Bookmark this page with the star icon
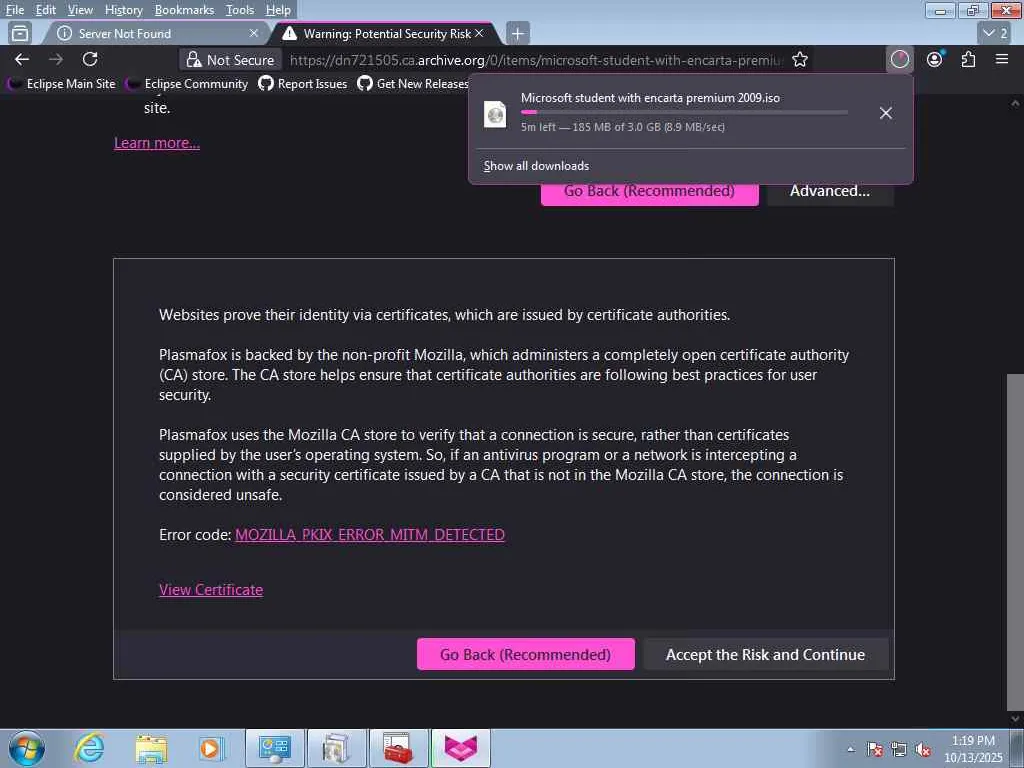 click(x=800, y=59)
